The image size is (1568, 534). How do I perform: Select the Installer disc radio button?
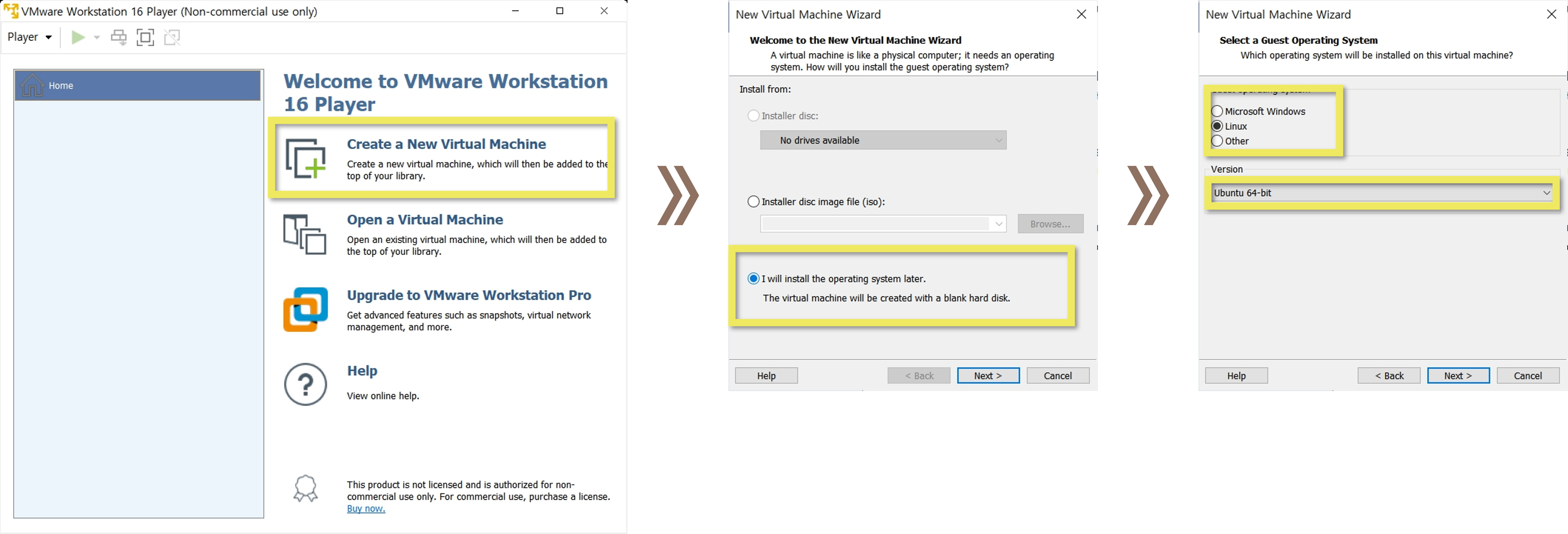753,116
